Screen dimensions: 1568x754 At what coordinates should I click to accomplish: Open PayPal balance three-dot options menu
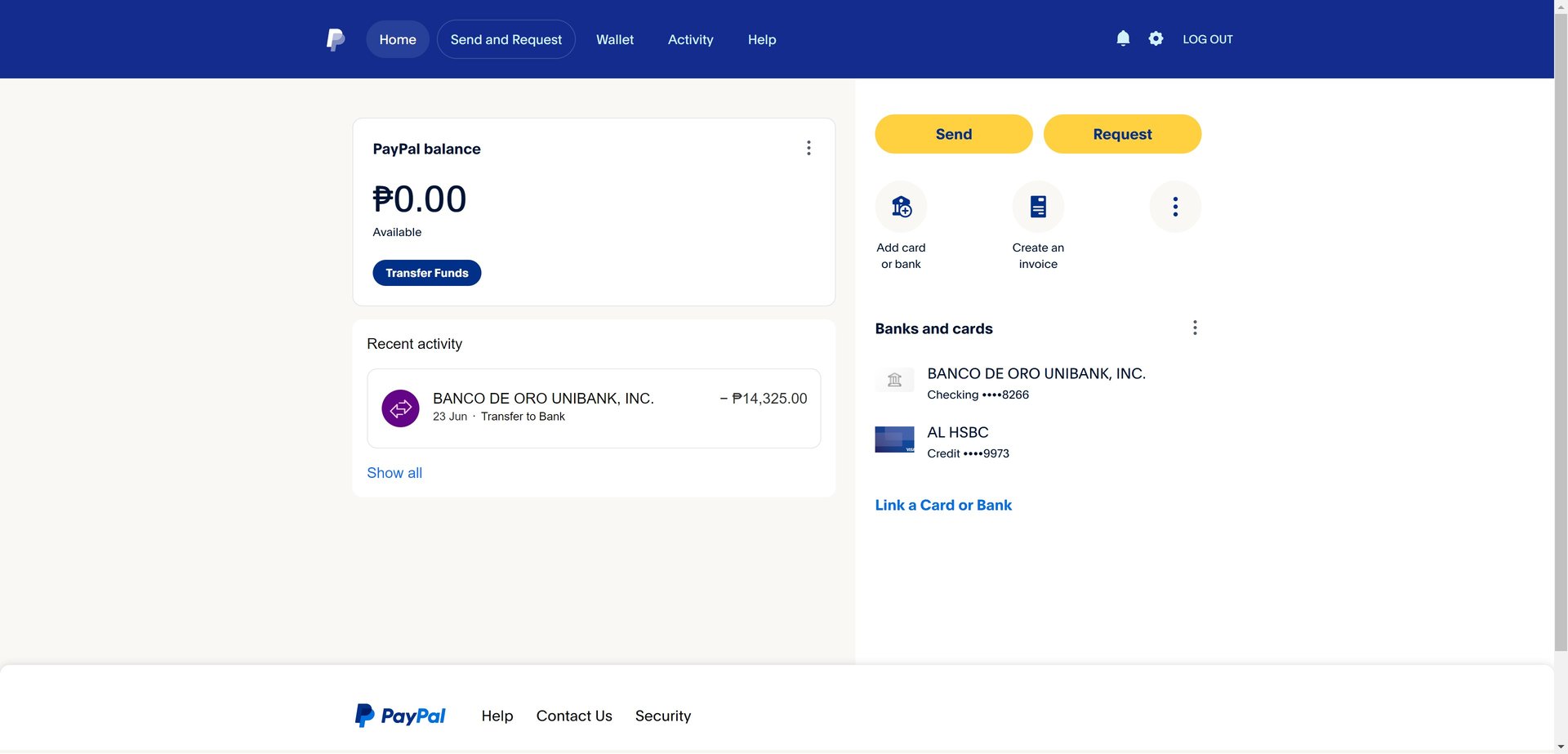click(x=808, y=148)
